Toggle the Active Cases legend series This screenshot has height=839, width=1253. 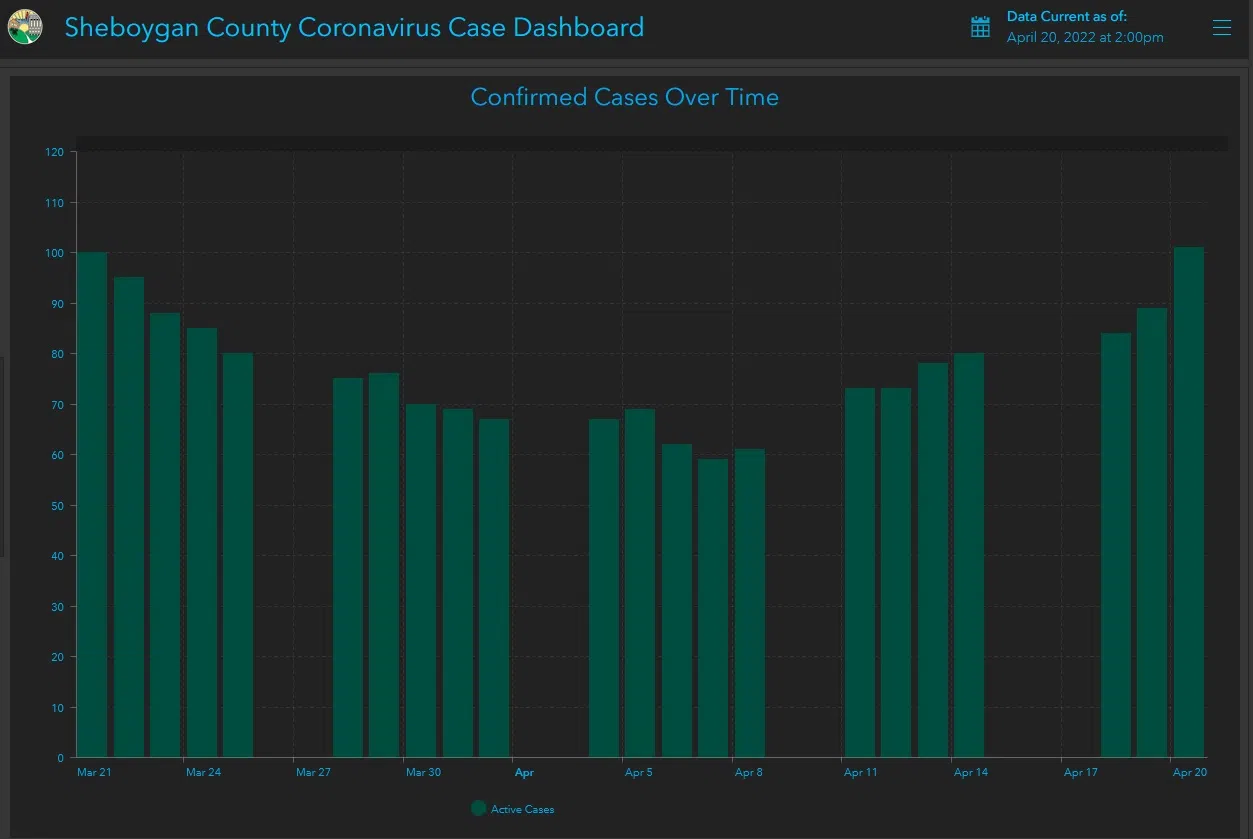point(522,809)
